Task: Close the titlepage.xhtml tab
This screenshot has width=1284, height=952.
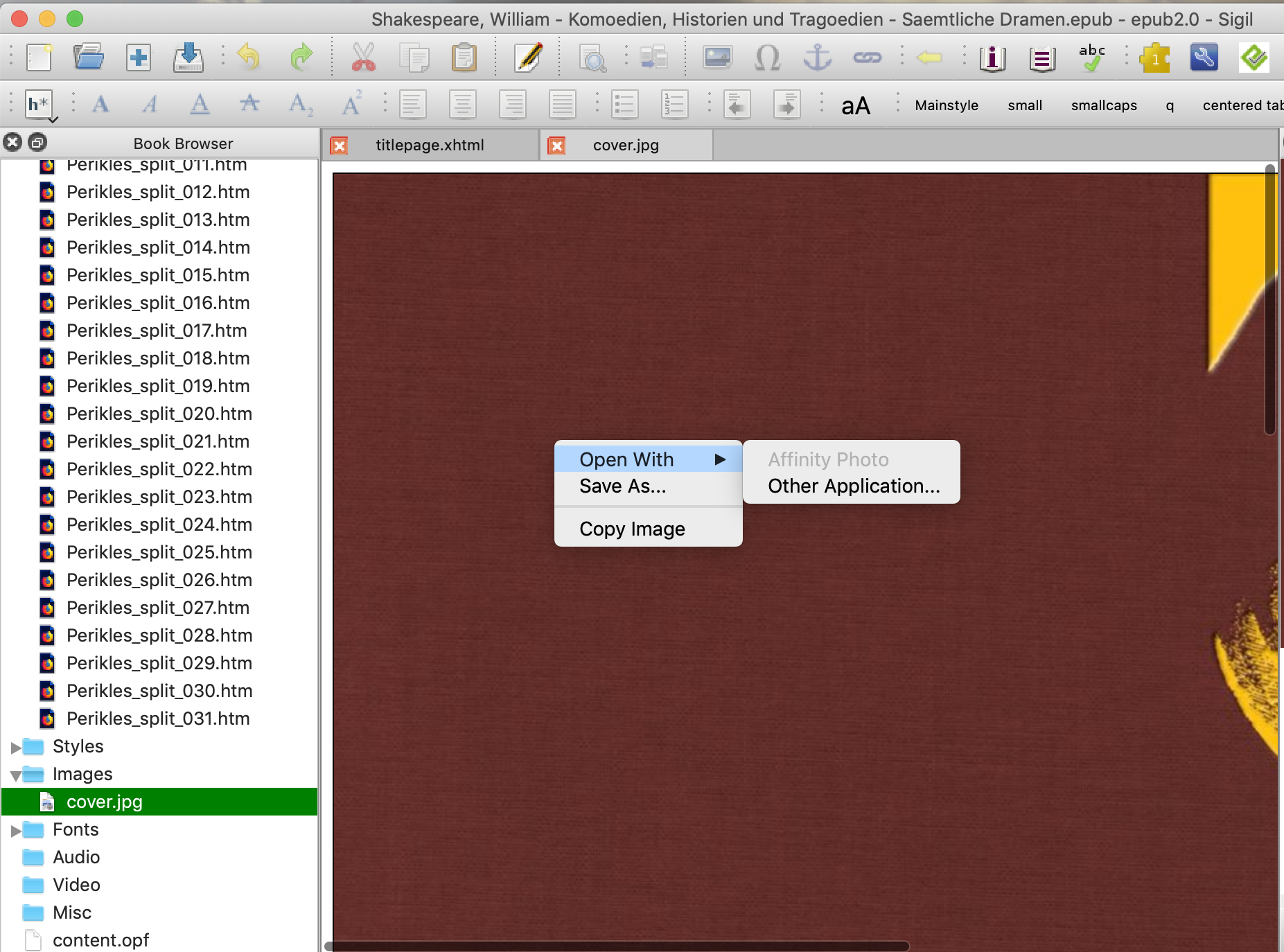Action: (339, 146)
